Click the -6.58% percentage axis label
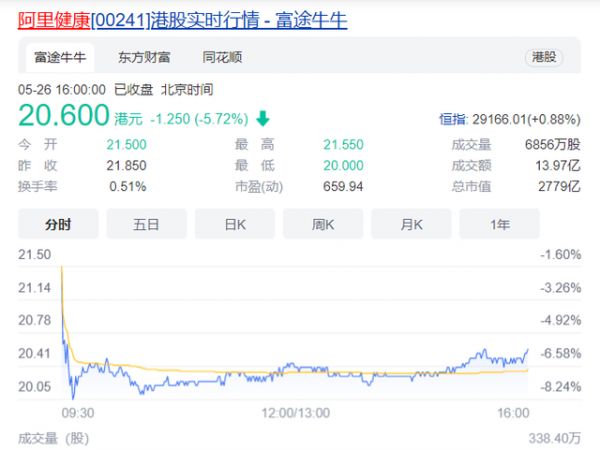600x450 pixels. [x=561, y=354]
